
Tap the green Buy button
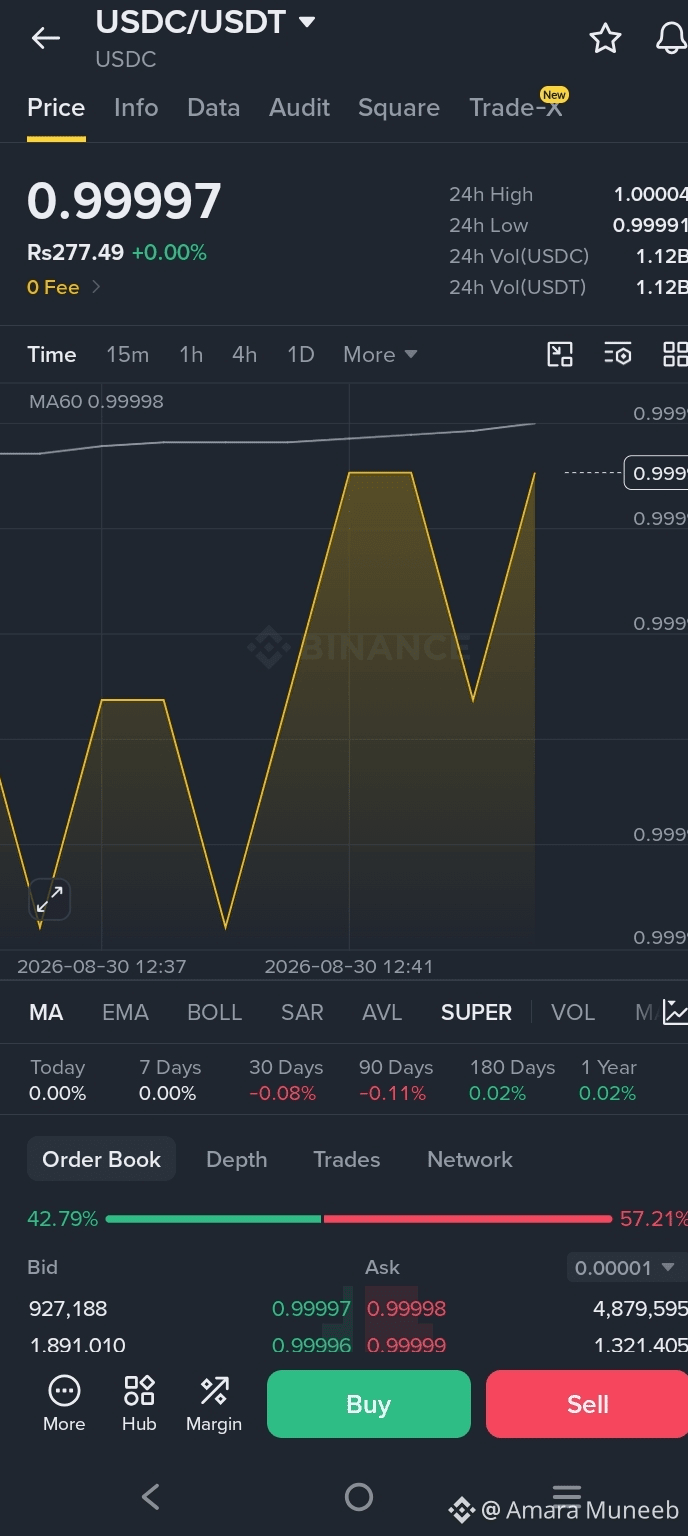[368, 1404]
